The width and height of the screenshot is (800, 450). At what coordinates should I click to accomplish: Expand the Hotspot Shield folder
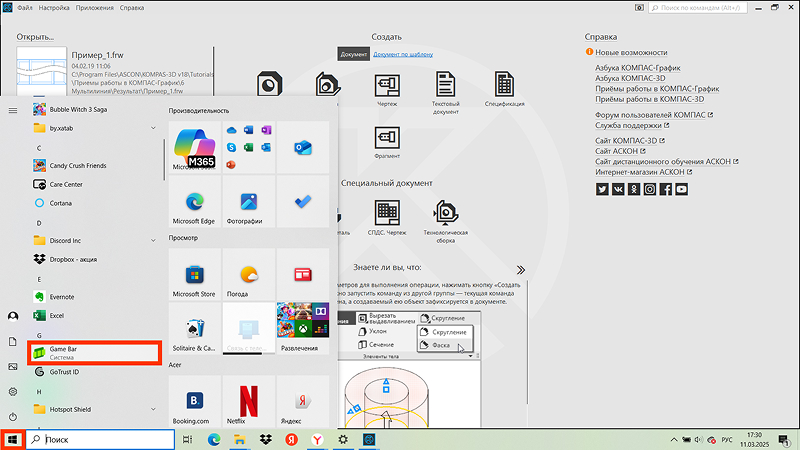click(x=153, y=409)
